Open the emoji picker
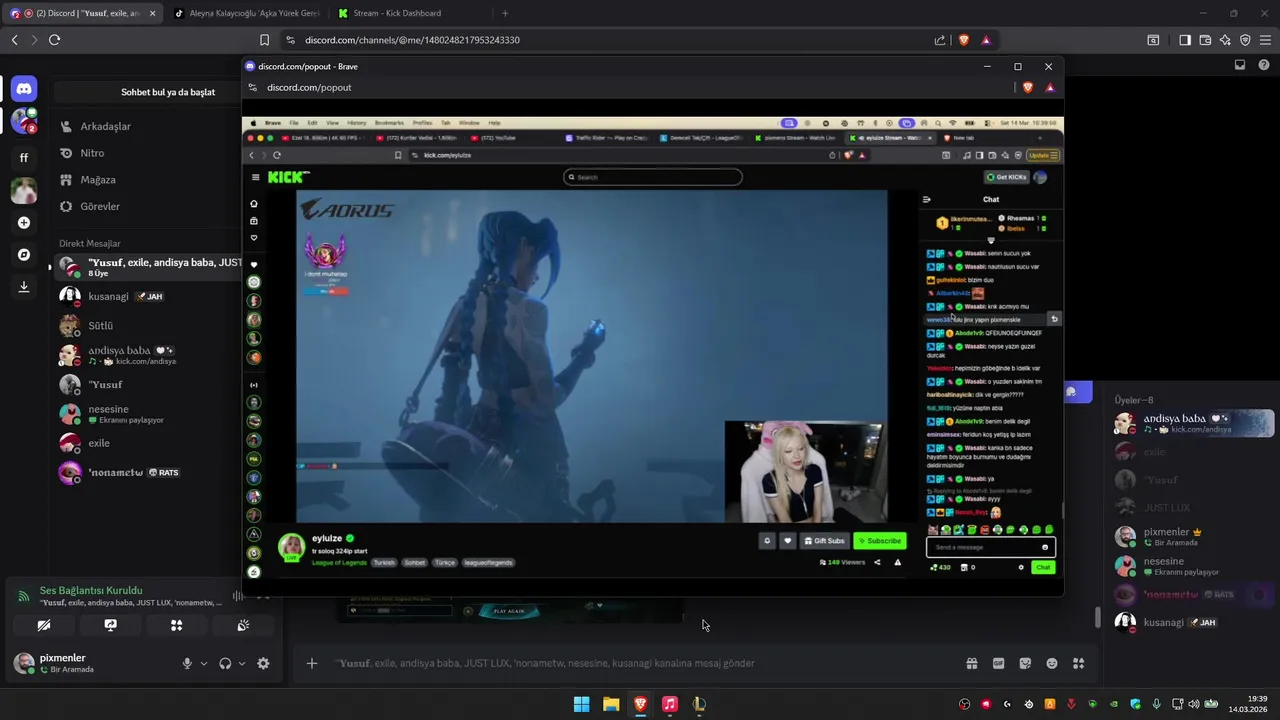The height and width of the screenshot is (720, 1280). [1052, 663]
